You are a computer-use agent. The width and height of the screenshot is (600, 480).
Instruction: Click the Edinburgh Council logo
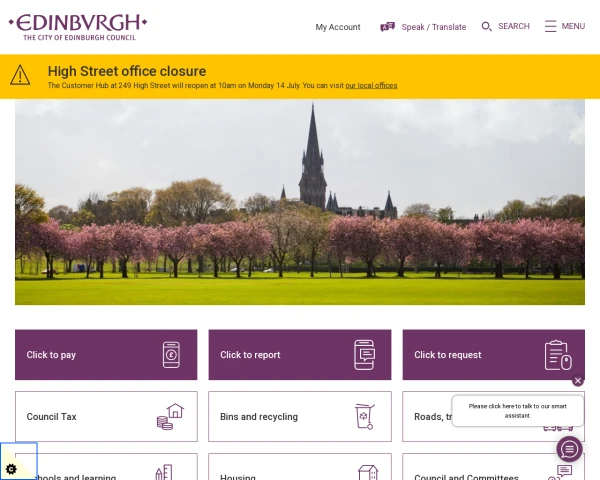78,27
